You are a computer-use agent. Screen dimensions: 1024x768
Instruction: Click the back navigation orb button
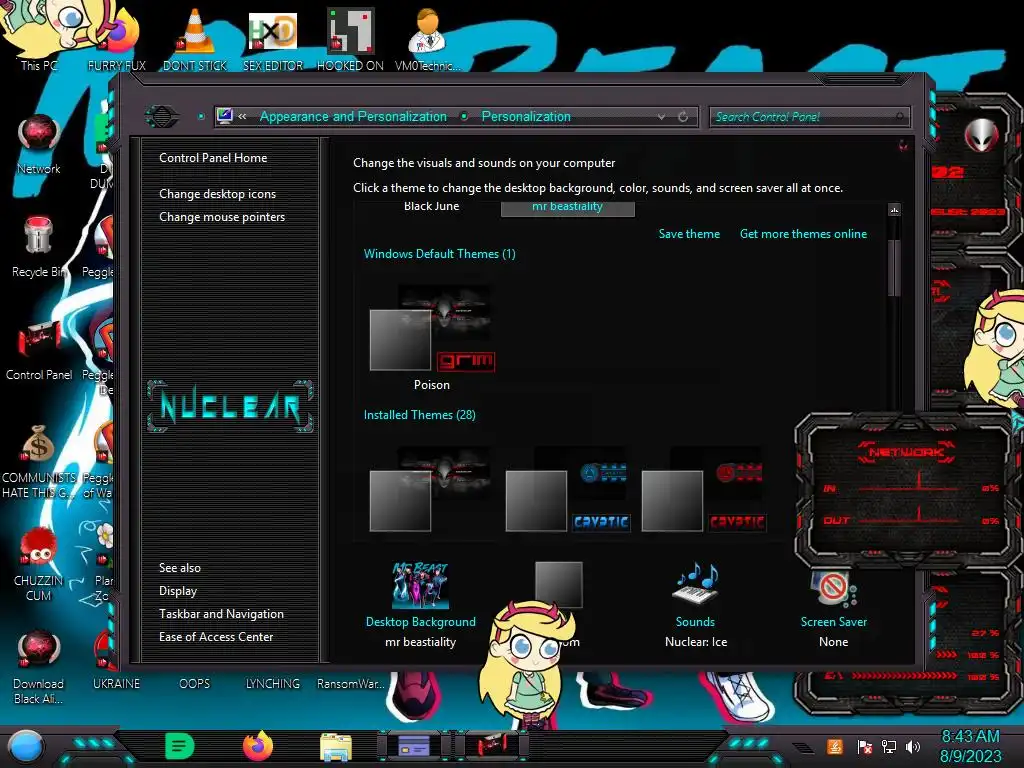point(161,117)
